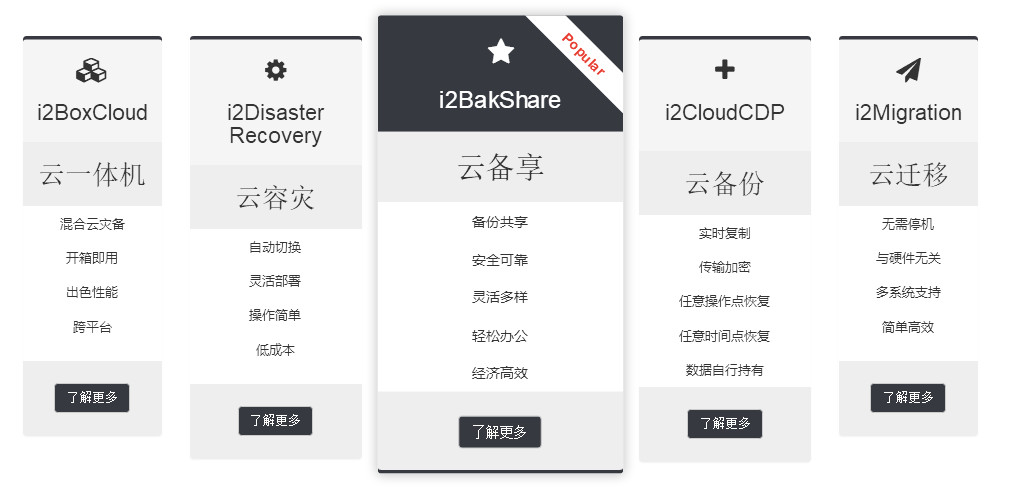Click the gear icon above i2Disaster Recovery
1015x492 pixels.
click(x=276, y=70)
